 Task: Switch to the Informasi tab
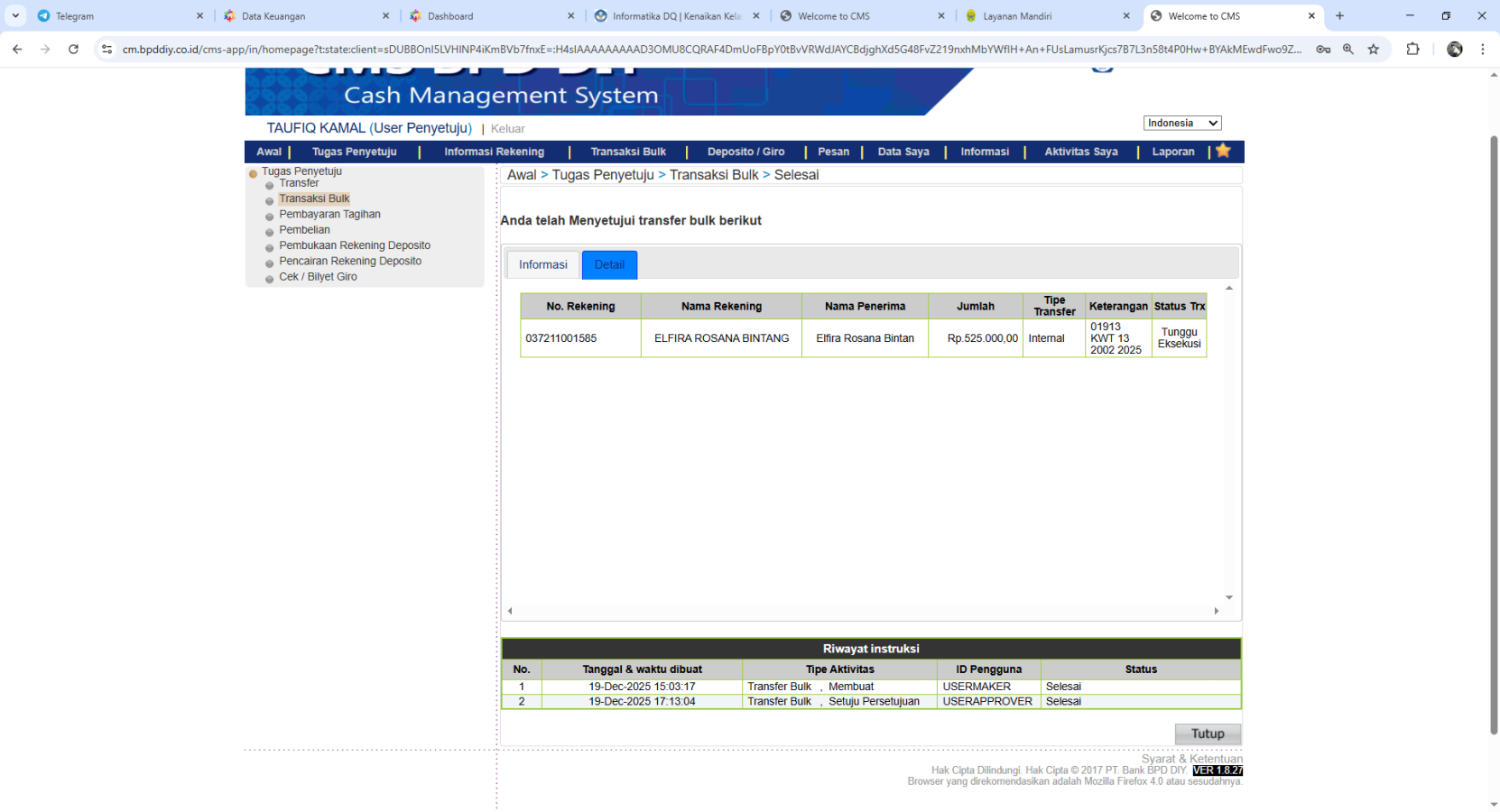542,264
